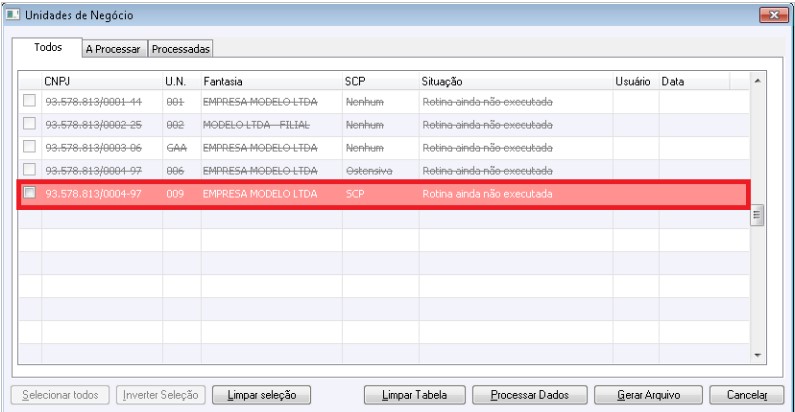This screenshot has width=795, height=412.
Task: Click the Unidades de Negócio window icon
Action: (x=12, y=15)
